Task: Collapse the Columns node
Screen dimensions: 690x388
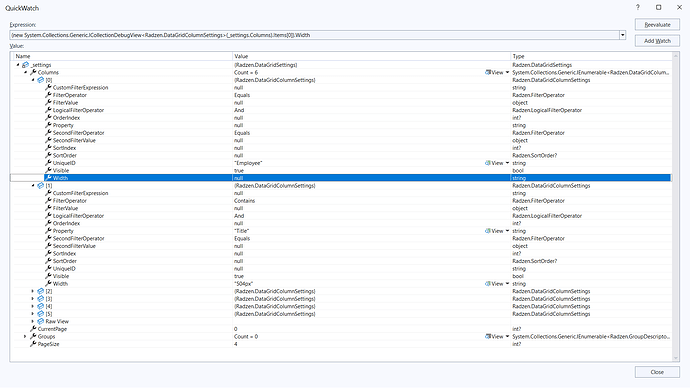Action: 26,72
